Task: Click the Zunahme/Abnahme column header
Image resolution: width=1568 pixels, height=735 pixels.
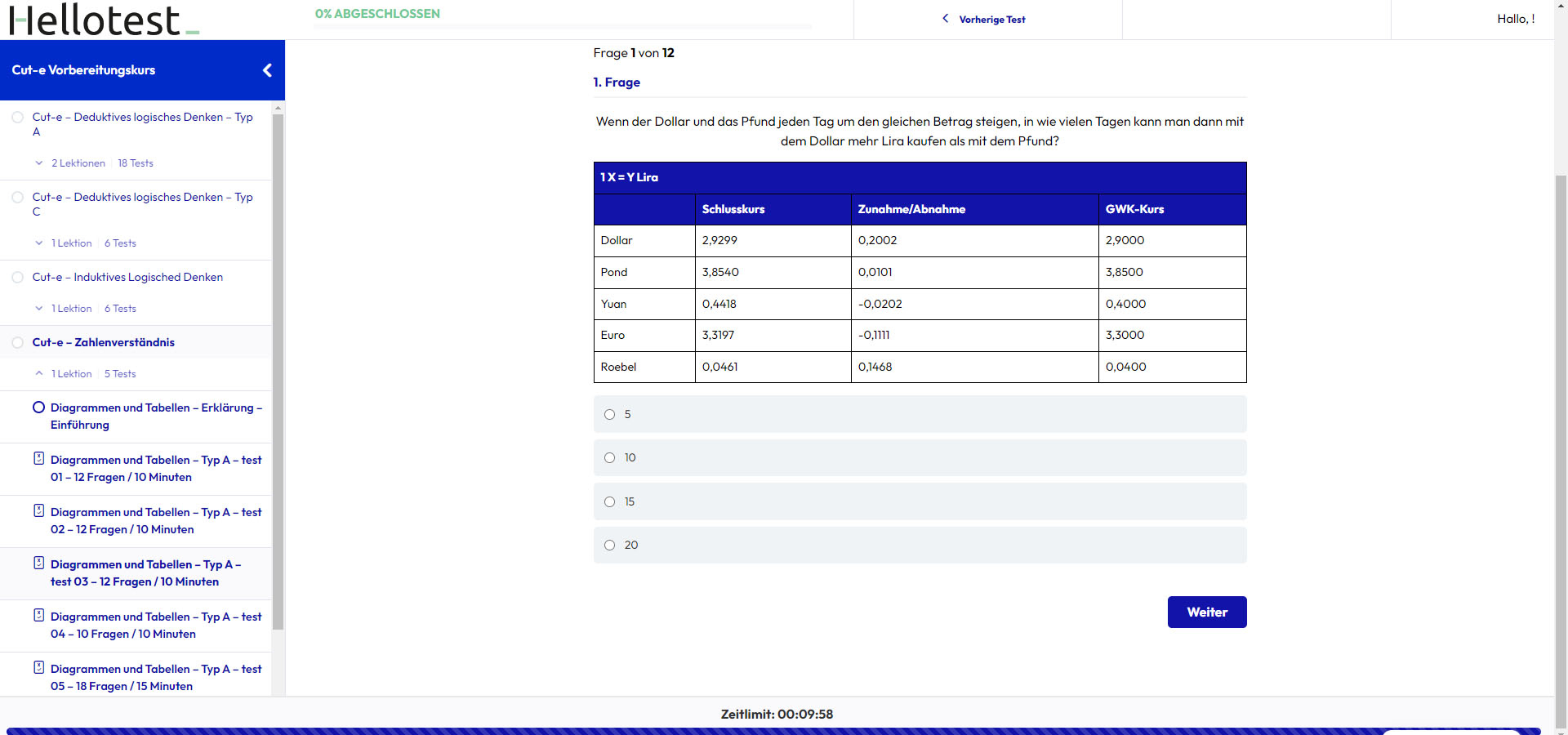Action: click(911, 209)
